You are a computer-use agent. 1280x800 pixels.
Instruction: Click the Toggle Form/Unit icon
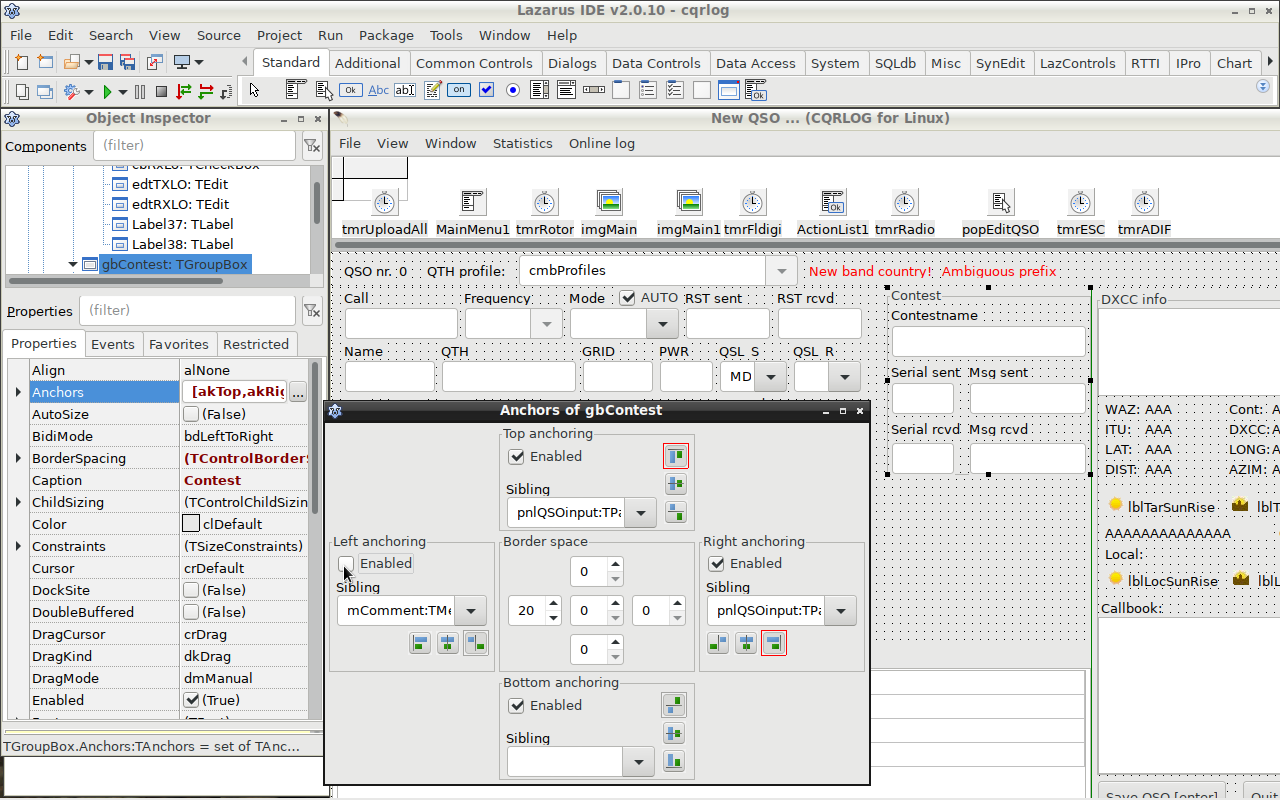(x=154, y=62)
